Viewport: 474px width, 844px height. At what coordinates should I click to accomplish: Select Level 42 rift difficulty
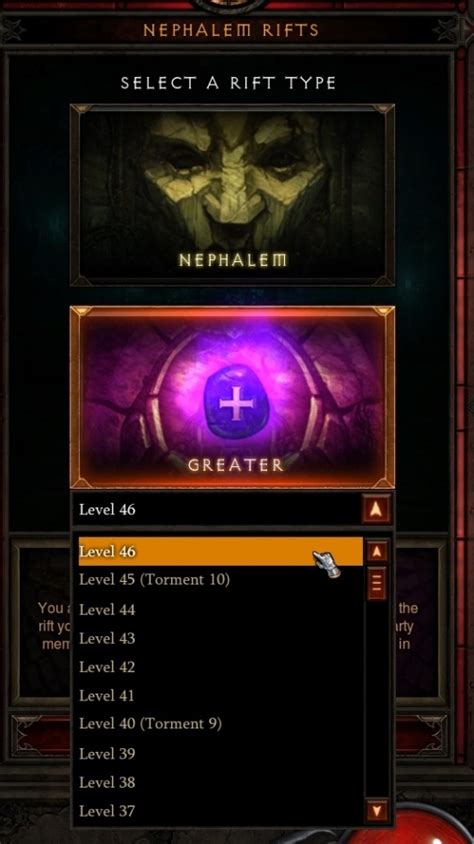tap(221, 667)
